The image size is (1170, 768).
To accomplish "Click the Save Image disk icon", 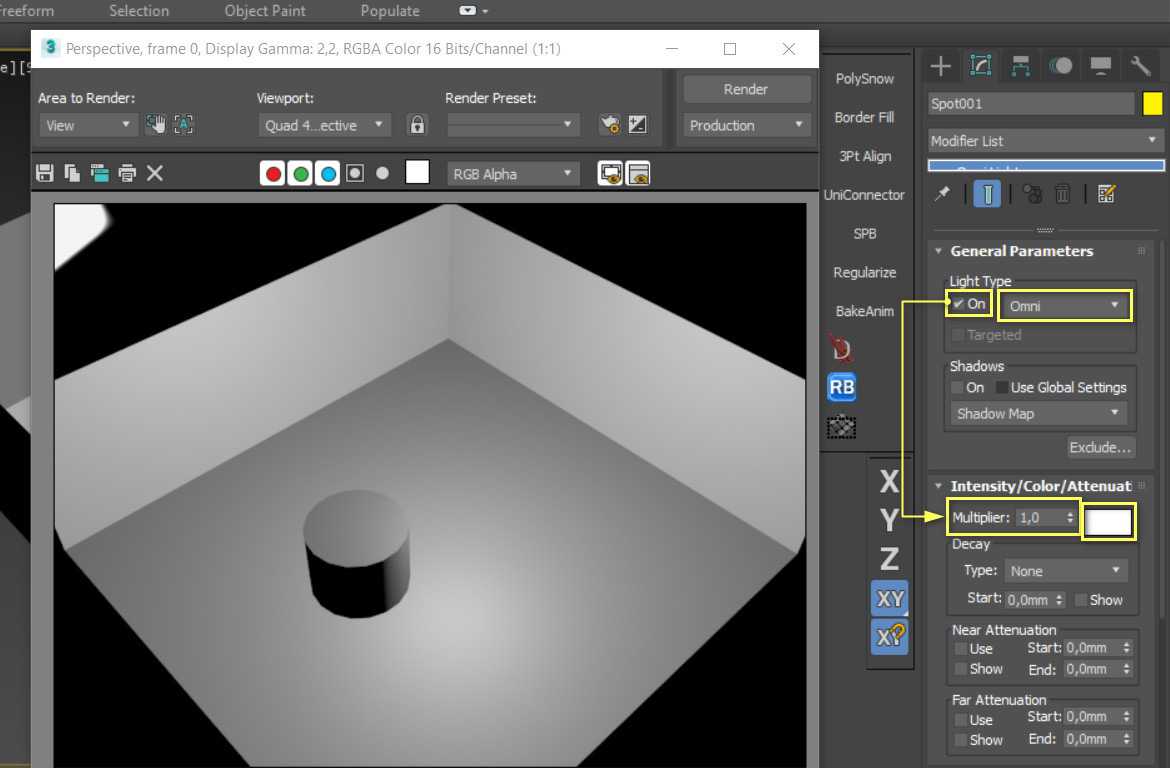I will 44,173.
